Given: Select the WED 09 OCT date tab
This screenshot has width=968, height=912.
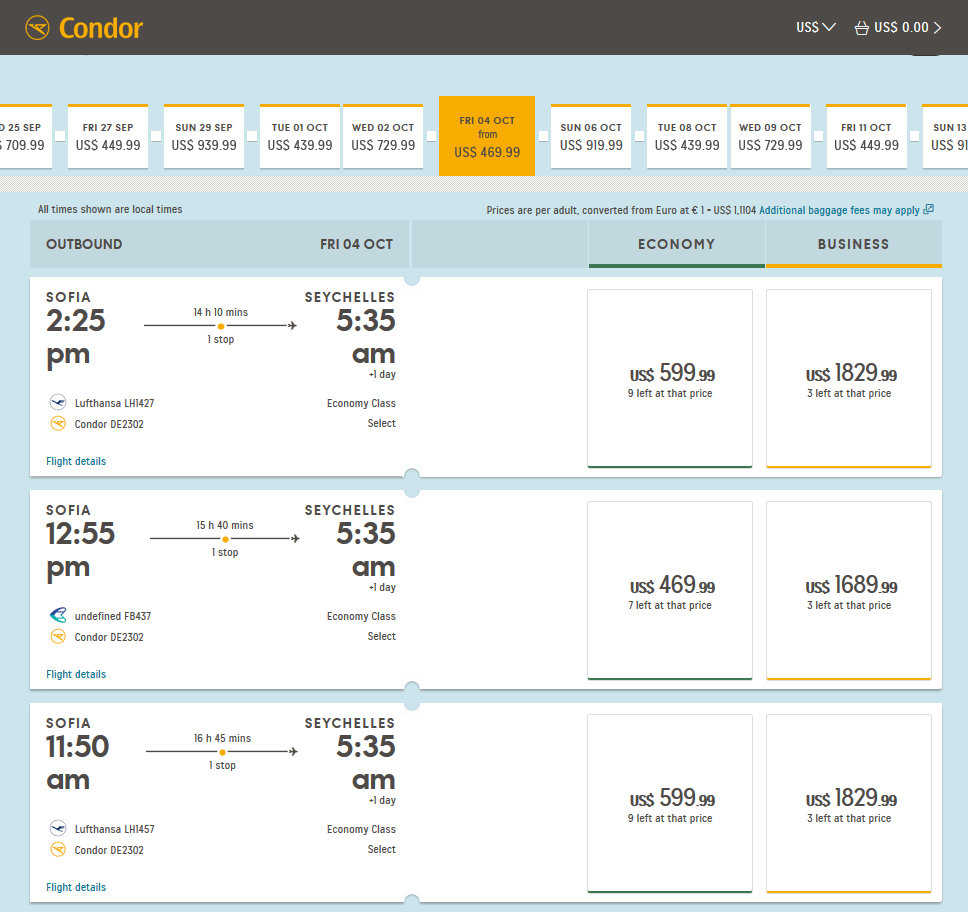Looking at the screenshot, I should [770, 136].
